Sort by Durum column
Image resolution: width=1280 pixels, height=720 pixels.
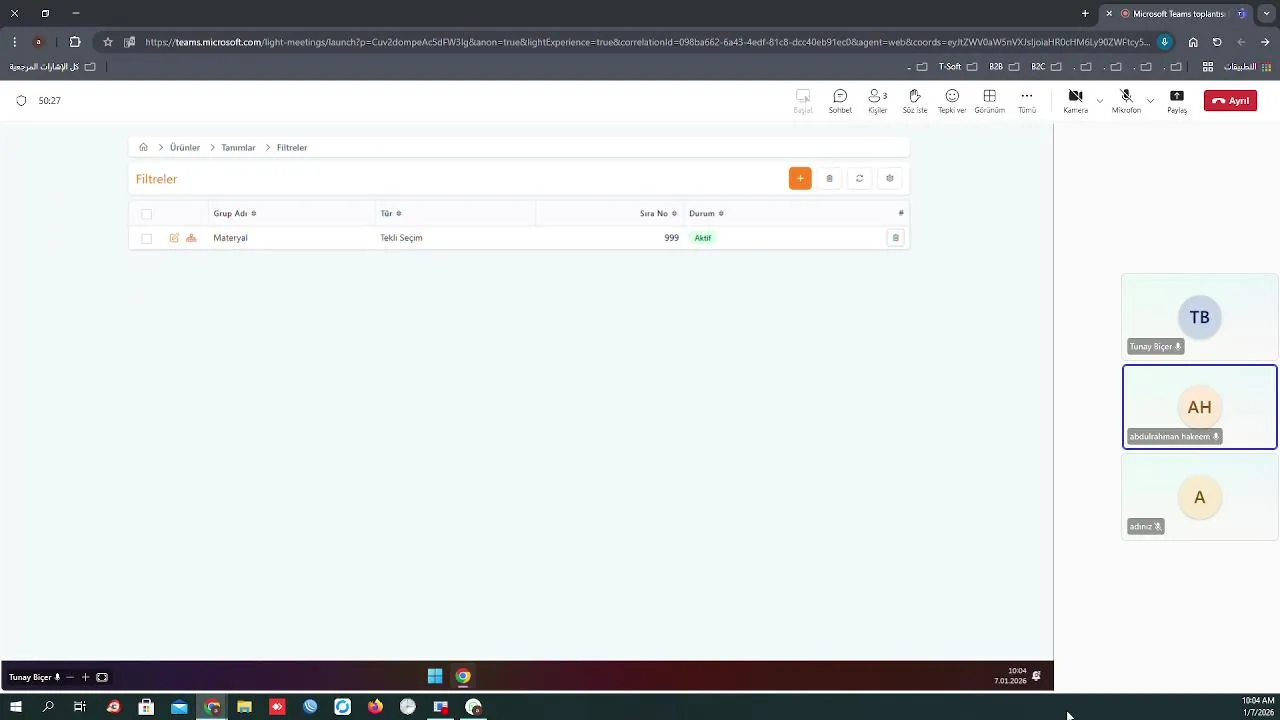point(706,214)
